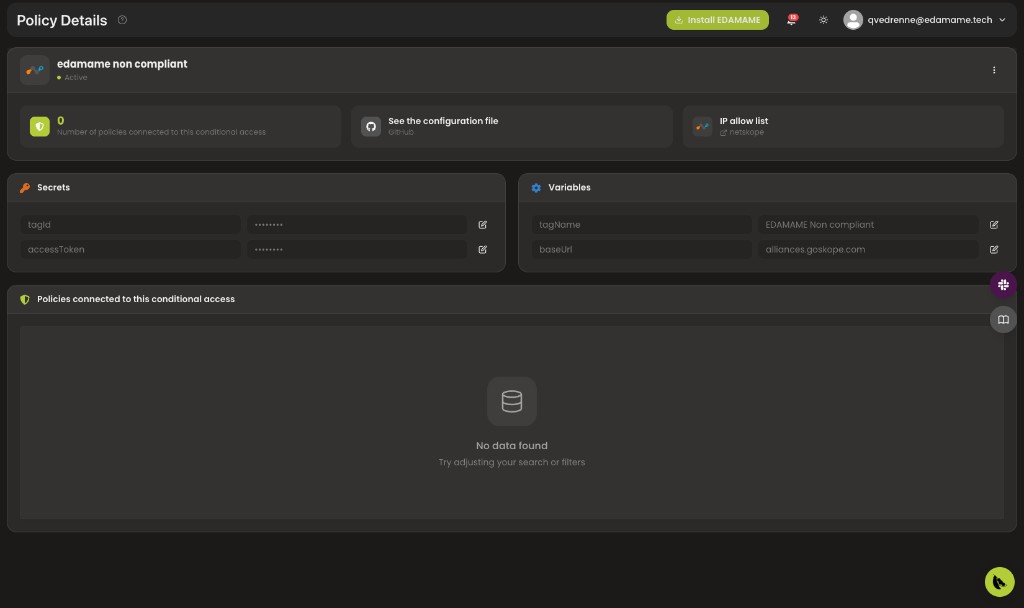Open the three-dot menu for edamame non compliant
This screenshot has width=1024, height=608.
pyautogui.click(x=994, y=70)
